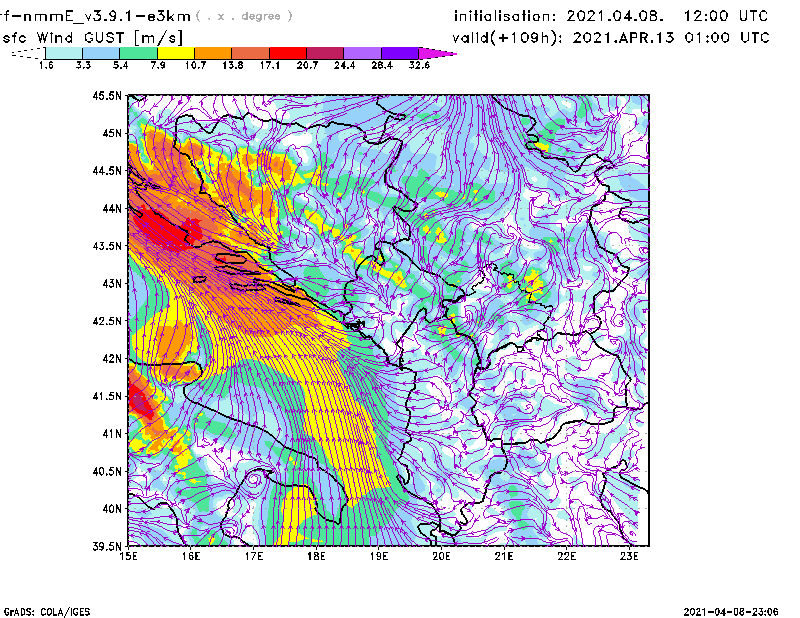The width and height of the screenshot is (800, 618).
Task: Click the 17E longitude label
Action: tap(254, 556)
